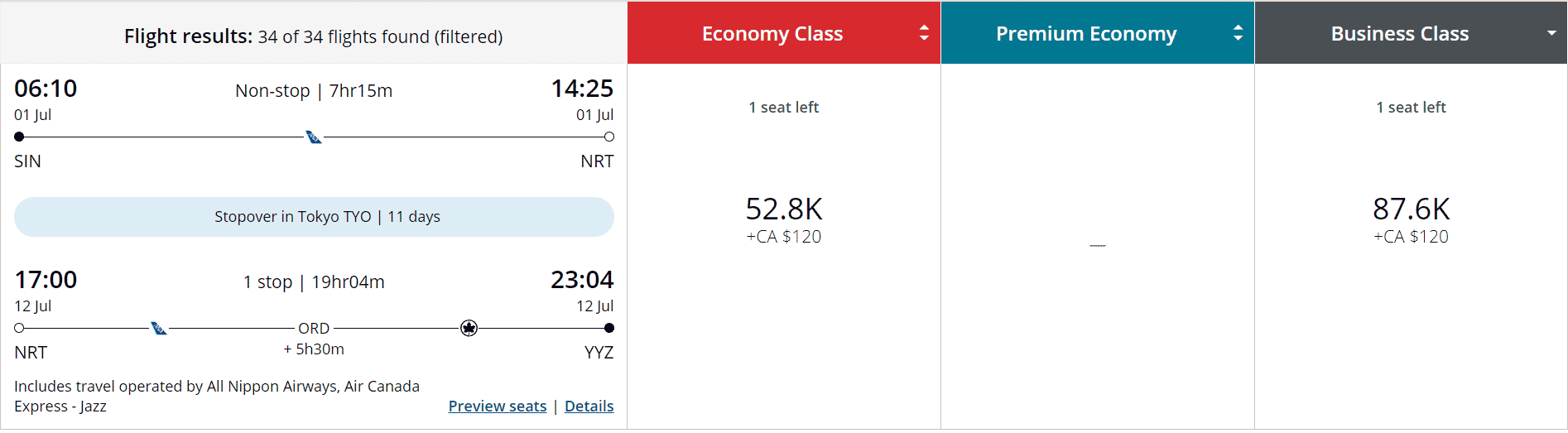The width and height of the screenshot is (1568, 433).
Task: Click Air Canada maple leaf icon before YYZ
Action: click(469, 329)
